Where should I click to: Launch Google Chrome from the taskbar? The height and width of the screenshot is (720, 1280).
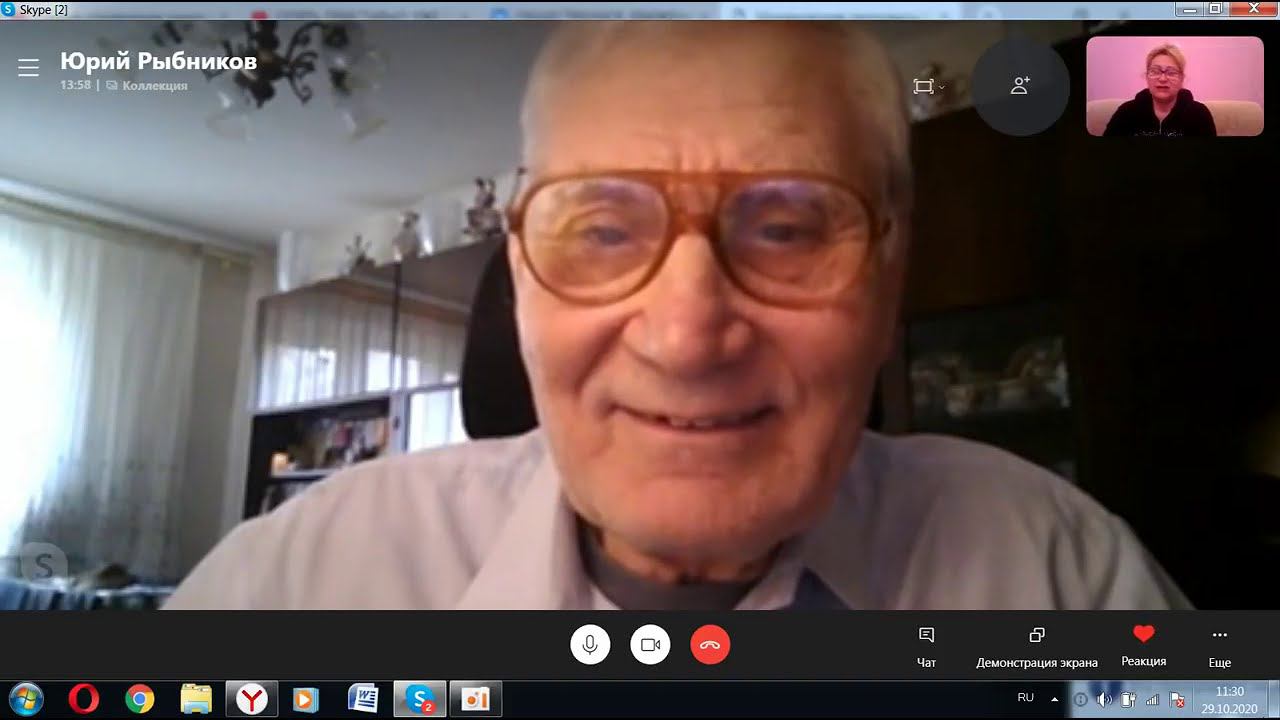click(140, 699)
